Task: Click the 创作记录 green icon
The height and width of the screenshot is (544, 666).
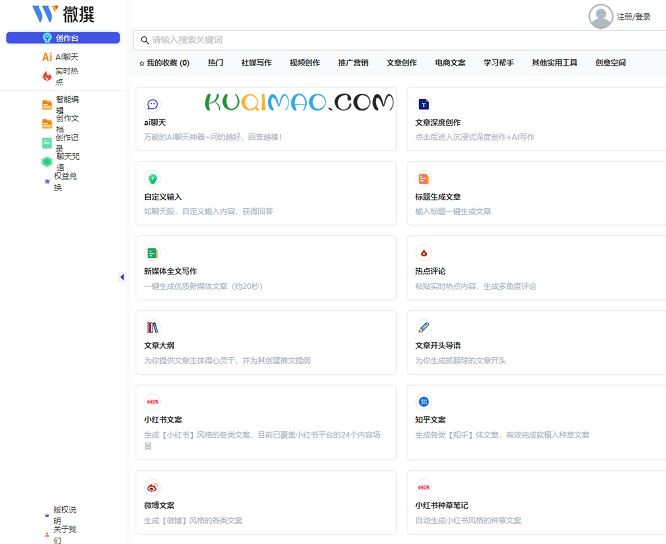Action: (47, 143)
